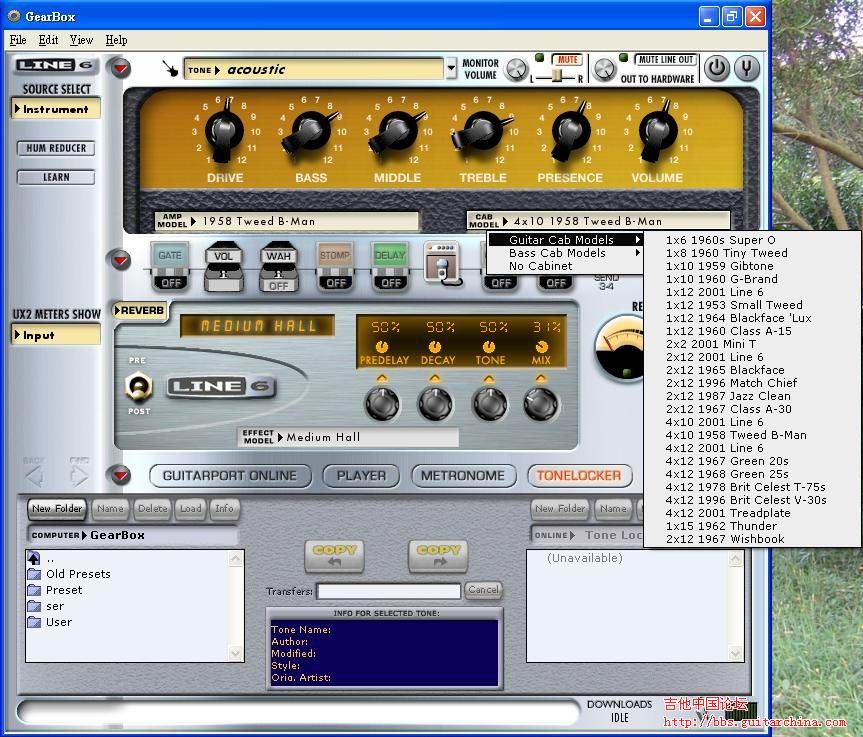Collapse the bottom panel red arrow button

click(x=121, y=474)
